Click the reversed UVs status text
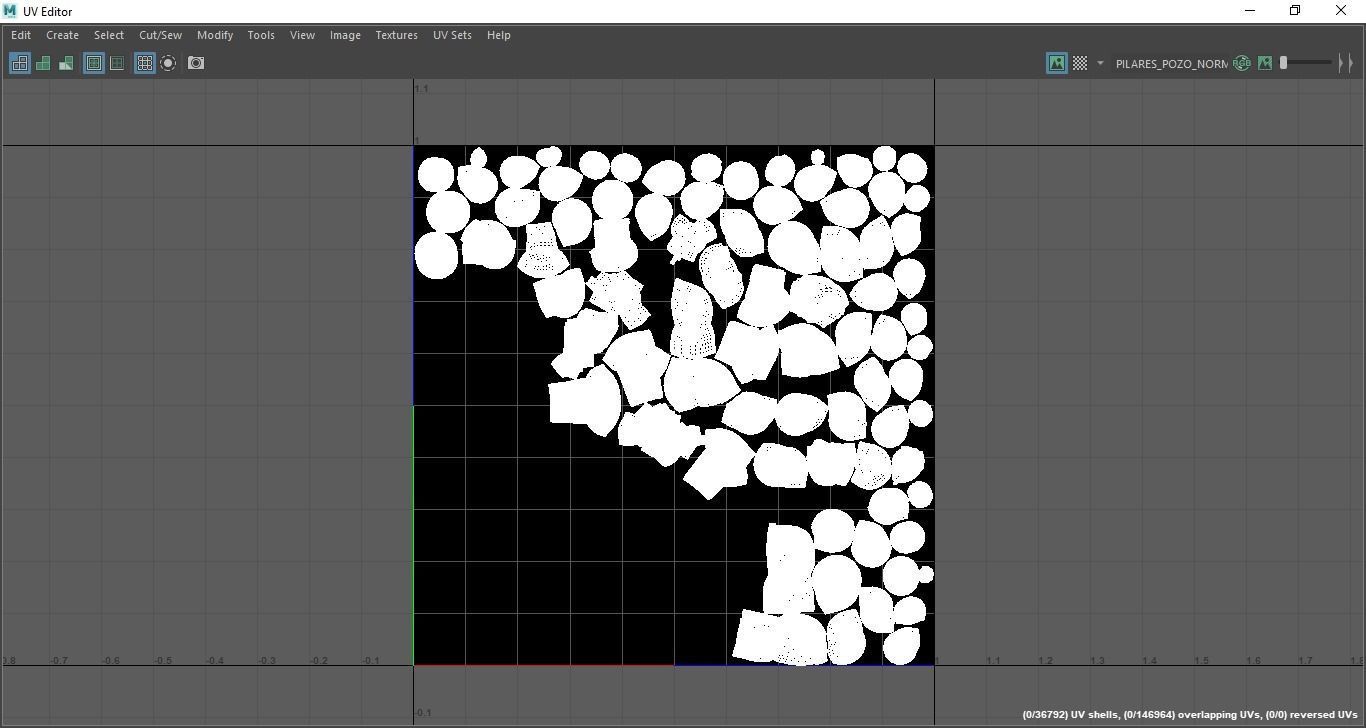Viewport: 1366px width, 728px height. pos(1311,715)
